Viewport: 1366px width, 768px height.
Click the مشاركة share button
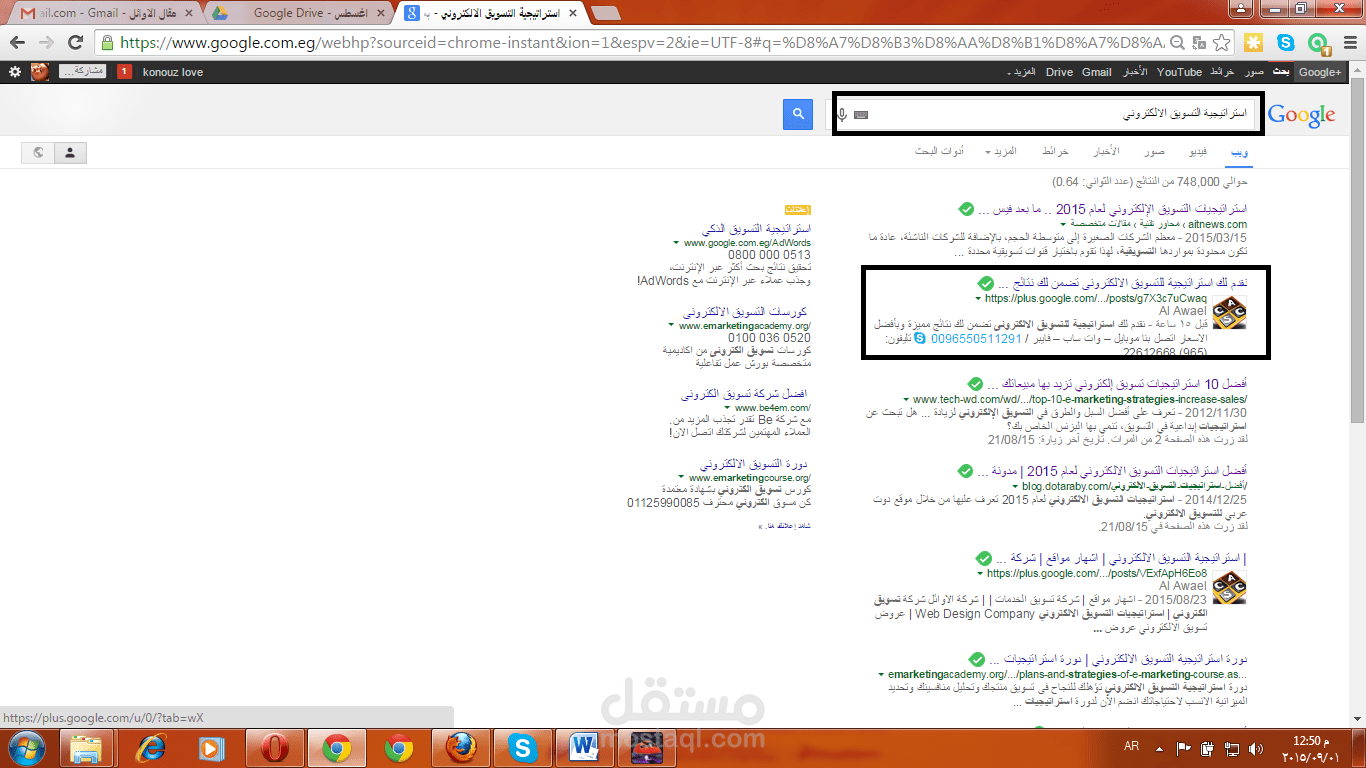click(x=82, y=72)
